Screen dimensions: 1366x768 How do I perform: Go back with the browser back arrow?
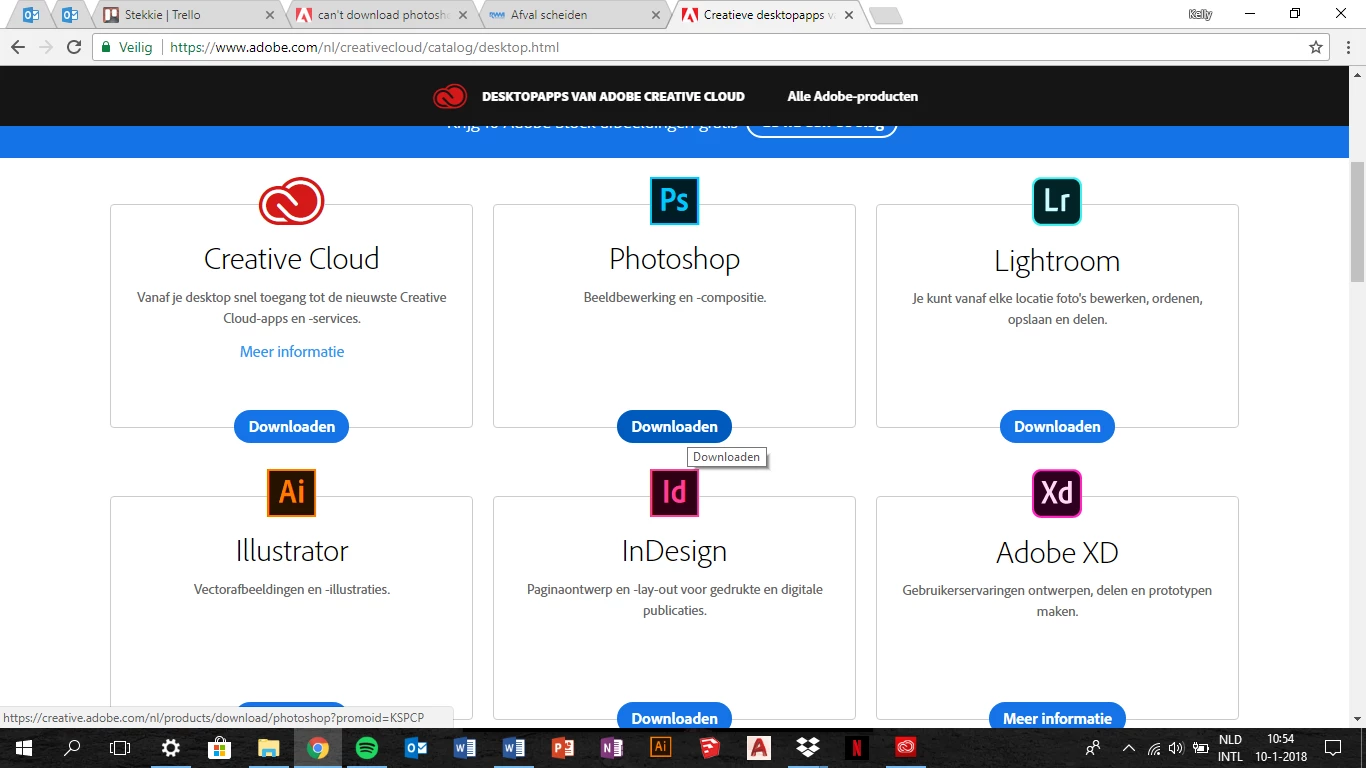pyautogui.click(x=18, y=47)
